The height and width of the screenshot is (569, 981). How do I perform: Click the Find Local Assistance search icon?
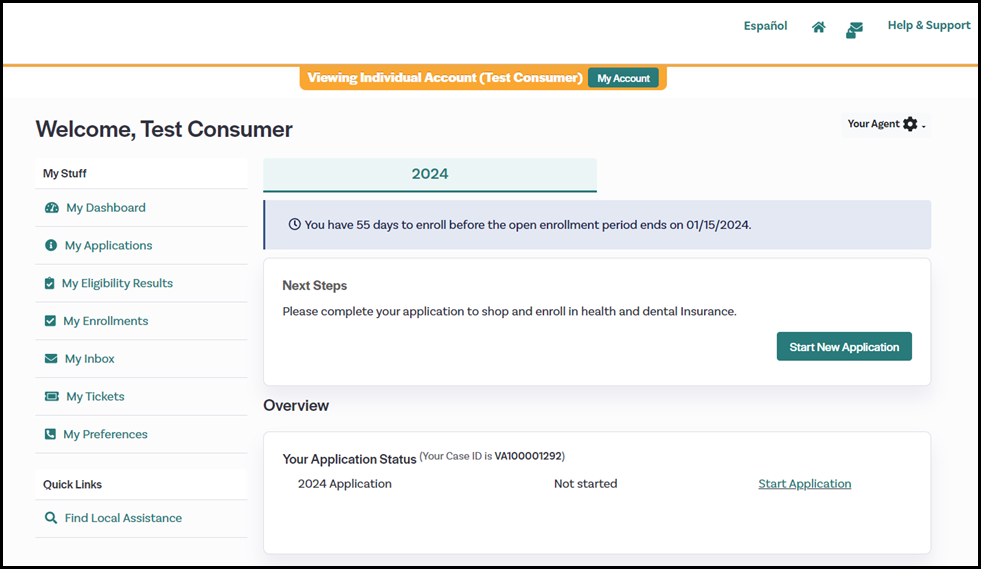pyautogui.click(x=51, y=518)
